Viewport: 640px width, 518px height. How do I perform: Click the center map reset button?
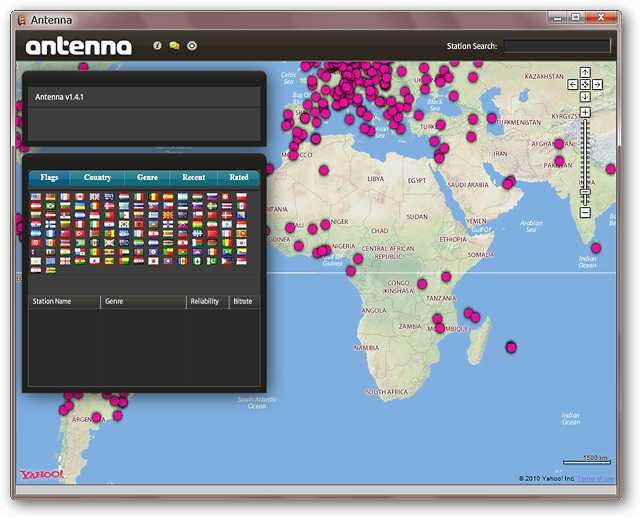pyautogui.click(x=585, y=85)
